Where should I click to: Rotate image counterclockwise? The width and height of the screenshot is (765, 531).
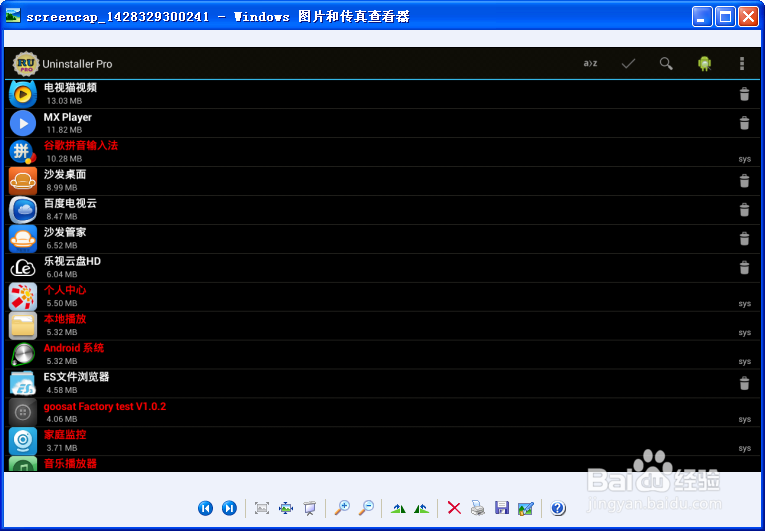click(x=422, y=509)
